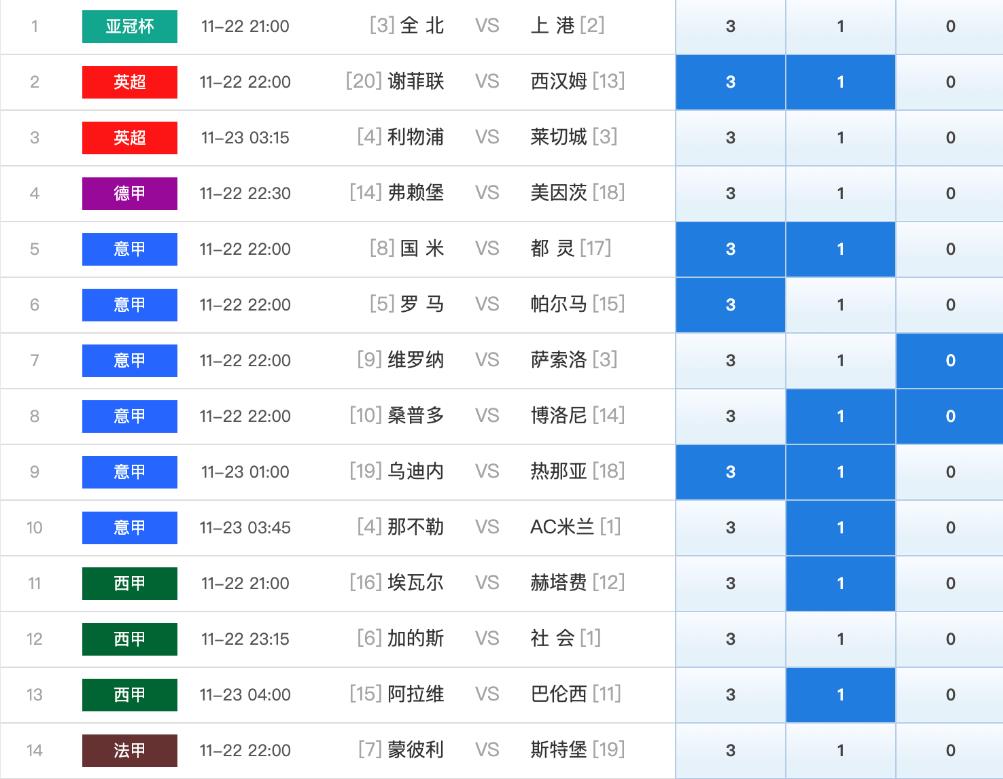Select 0 for 弗赖堡 vs 美因茨
This screenshot has width=1003, height=779.
coord(950,193)
